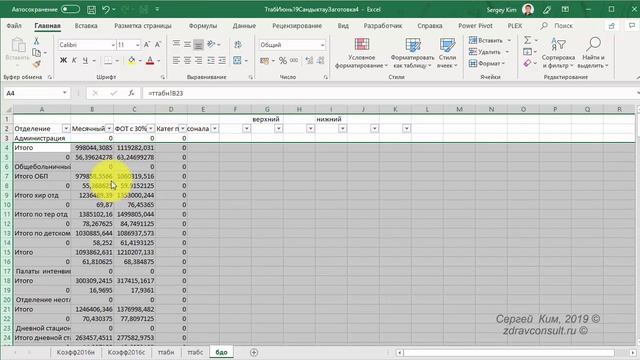Center text horizontally
Image resolution: width=640 pixels, height=360 pixels.
(187, 60)
